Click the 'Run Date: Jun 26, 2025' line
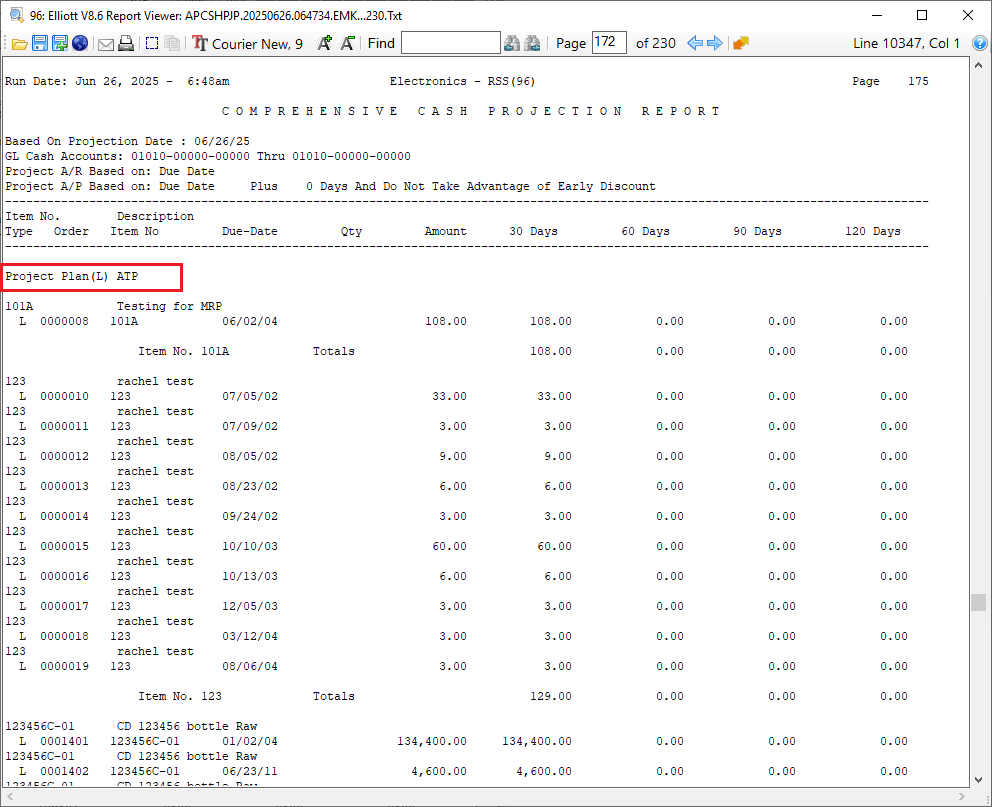Image resolution: width=992 pixels, height=807 pixels. click(117, 82)
